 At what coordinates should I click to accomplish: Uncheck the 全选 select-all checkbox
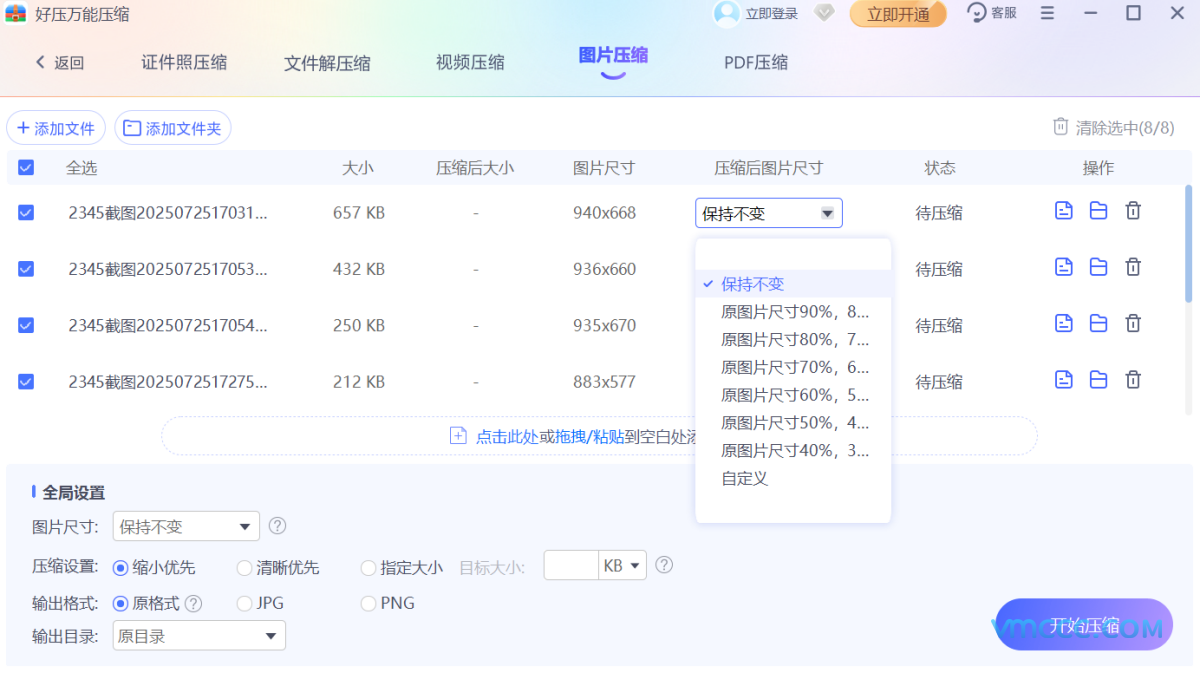25,168
